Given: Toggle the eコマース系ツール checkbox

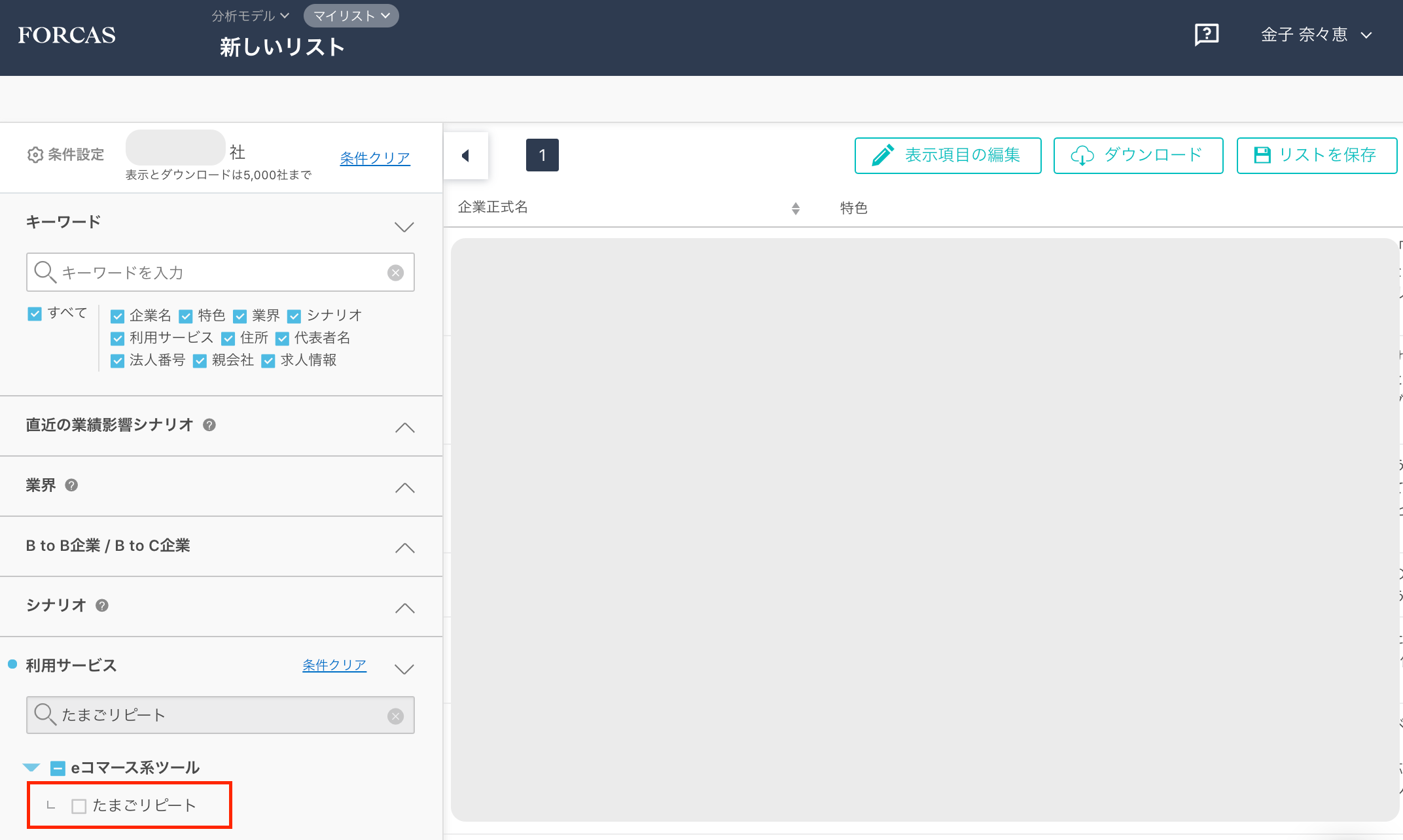Looking at the screenshot, I should click(58, 768).
